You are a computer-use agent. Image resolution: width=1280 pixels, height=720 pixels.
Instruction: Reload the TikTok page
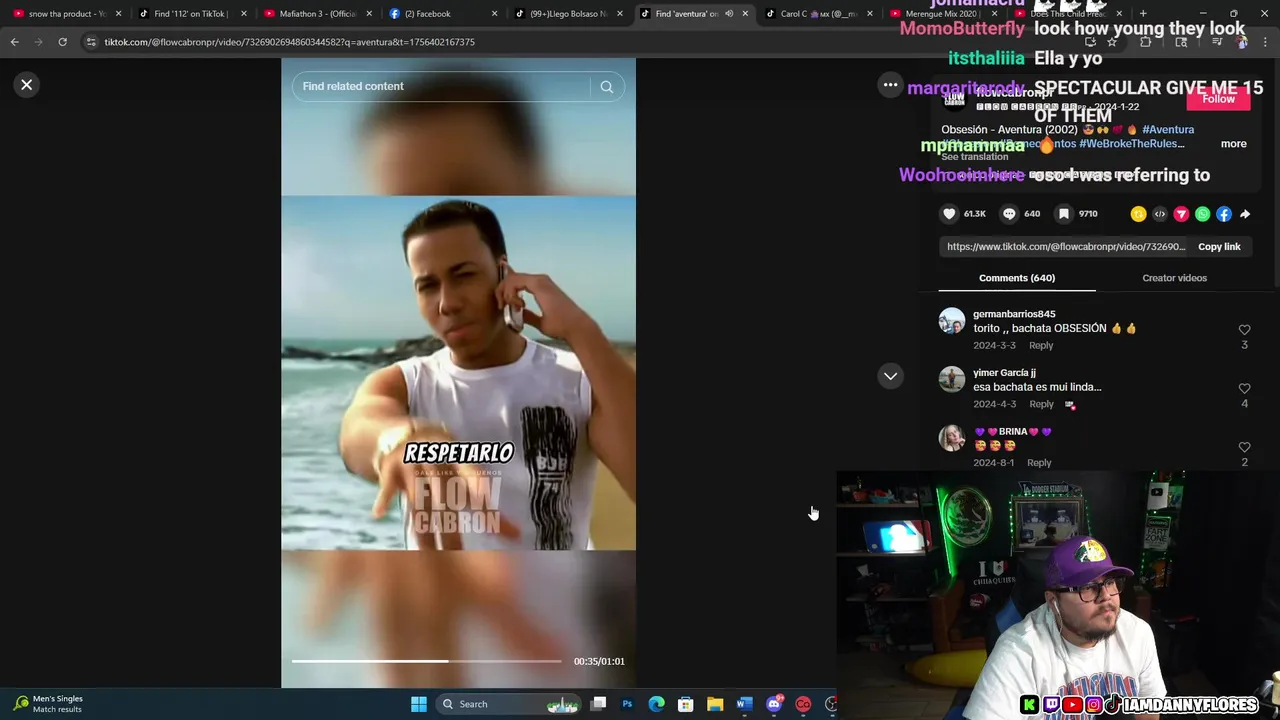point(62,42)
